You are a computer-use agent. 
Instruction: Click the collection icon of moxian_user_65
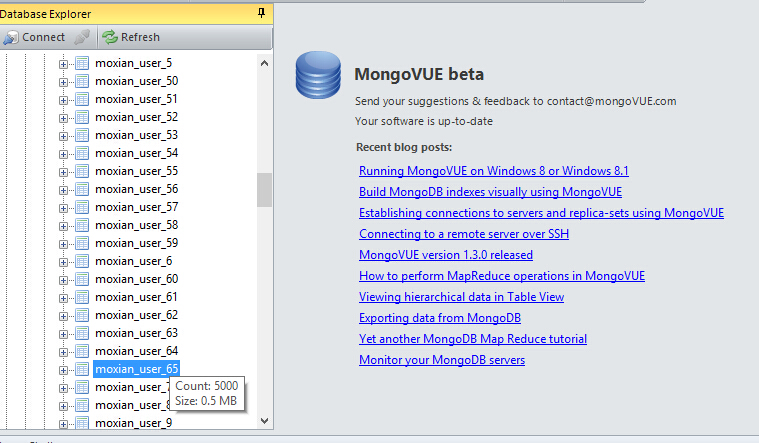(x=82, y=369)
